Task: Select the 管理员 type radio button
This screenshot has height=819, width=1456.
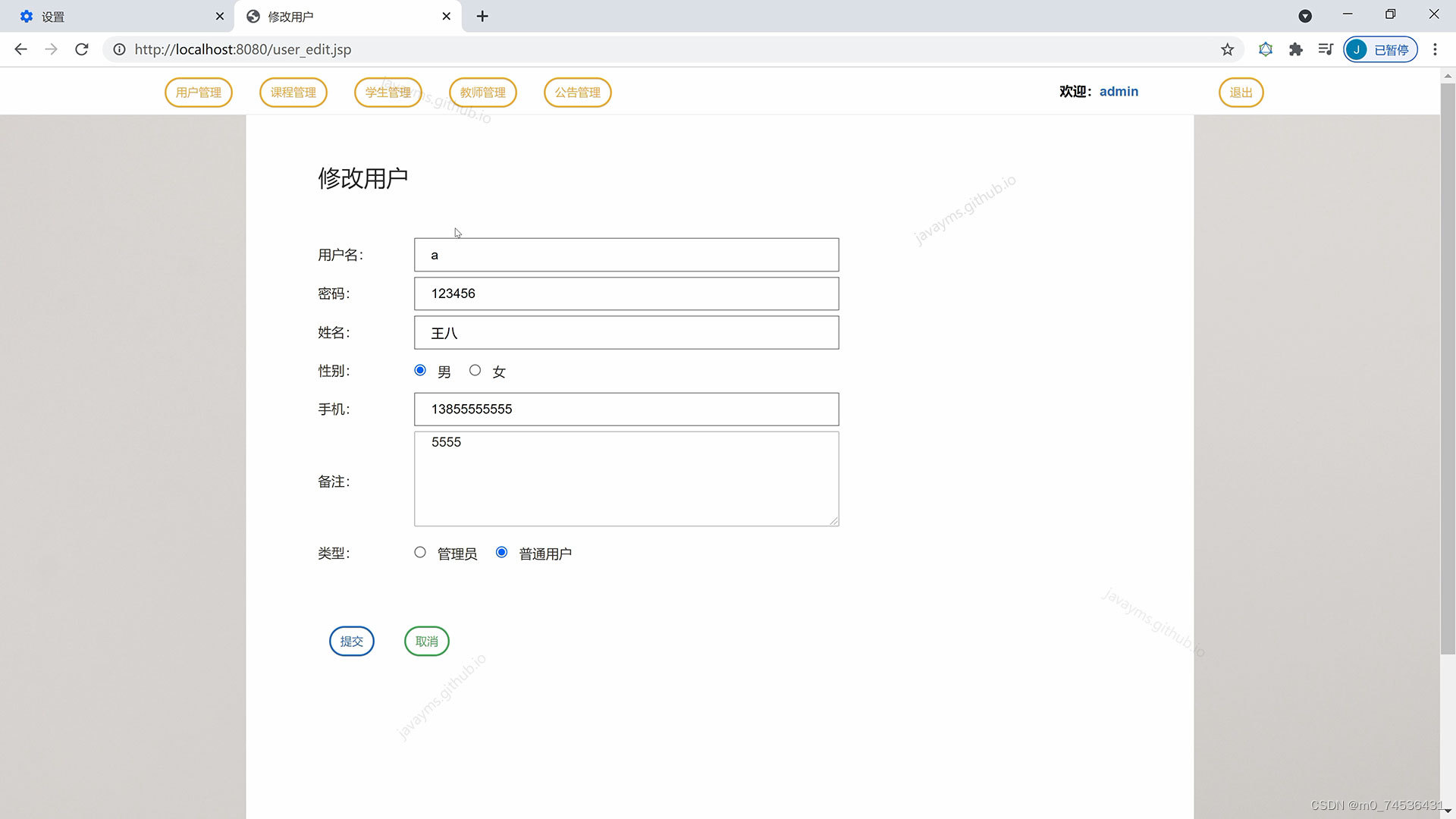Action: coord(420,552)
